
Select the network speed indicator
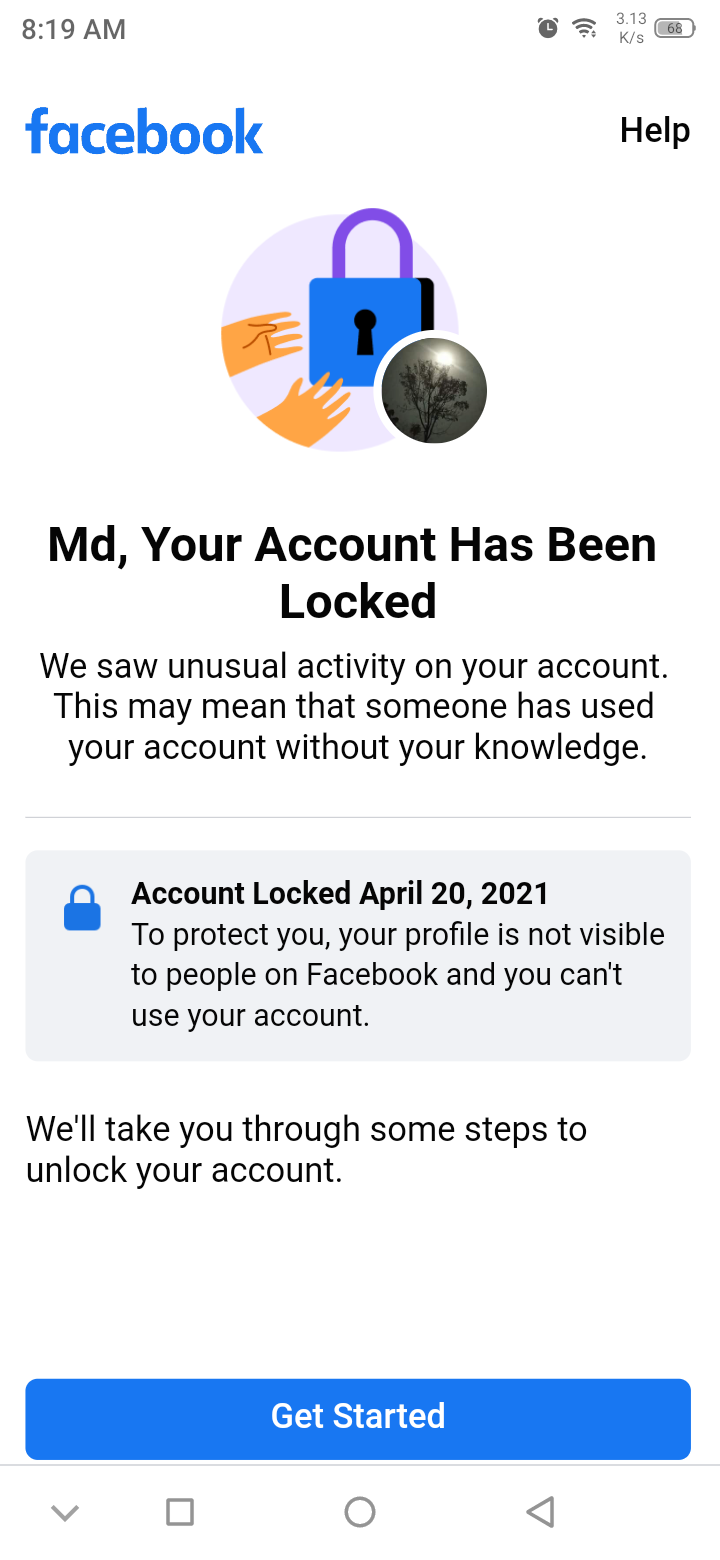[630, 27]
